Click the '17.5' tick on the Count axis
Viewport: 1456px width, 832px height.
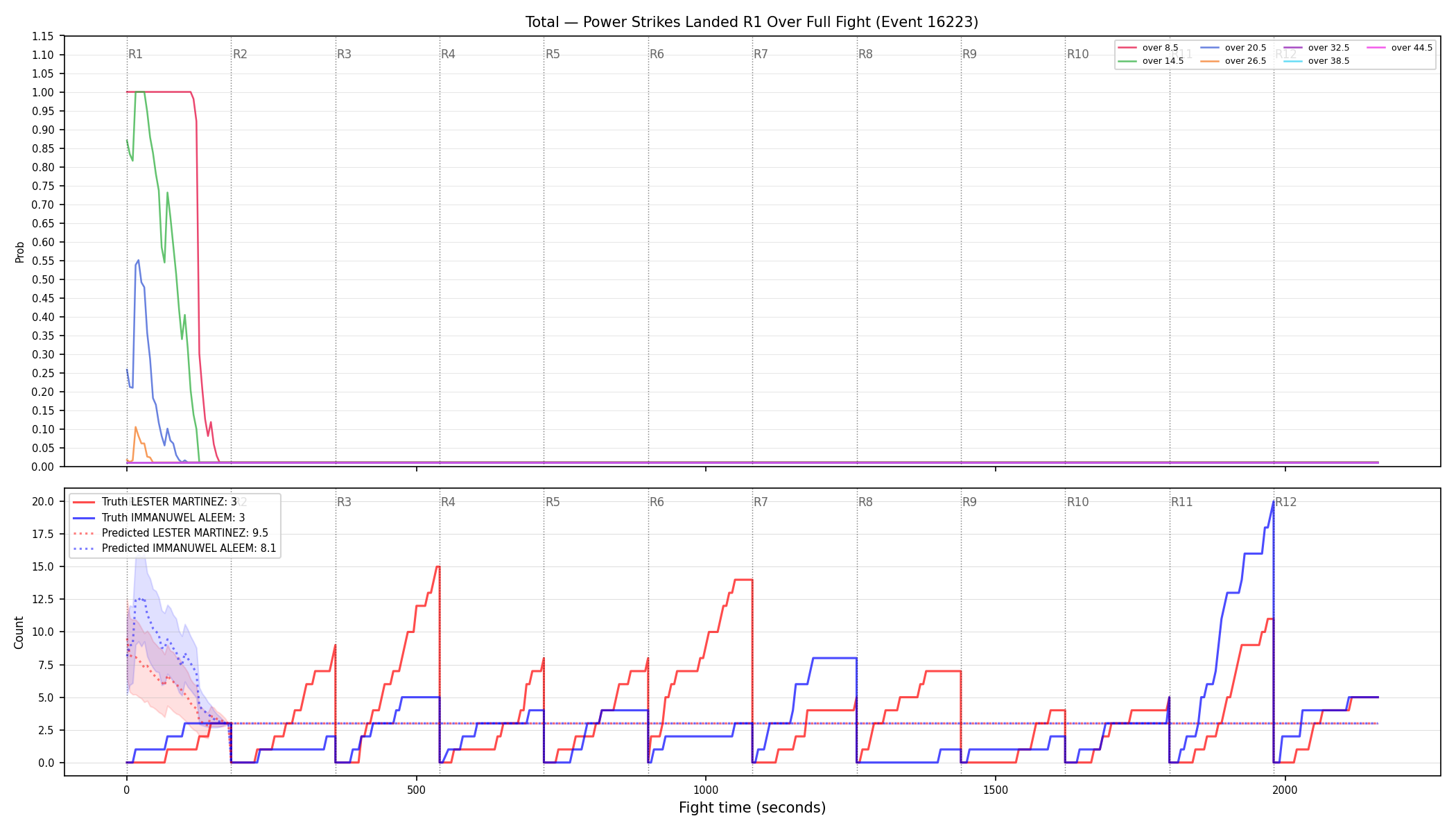[x=42, y=535]
